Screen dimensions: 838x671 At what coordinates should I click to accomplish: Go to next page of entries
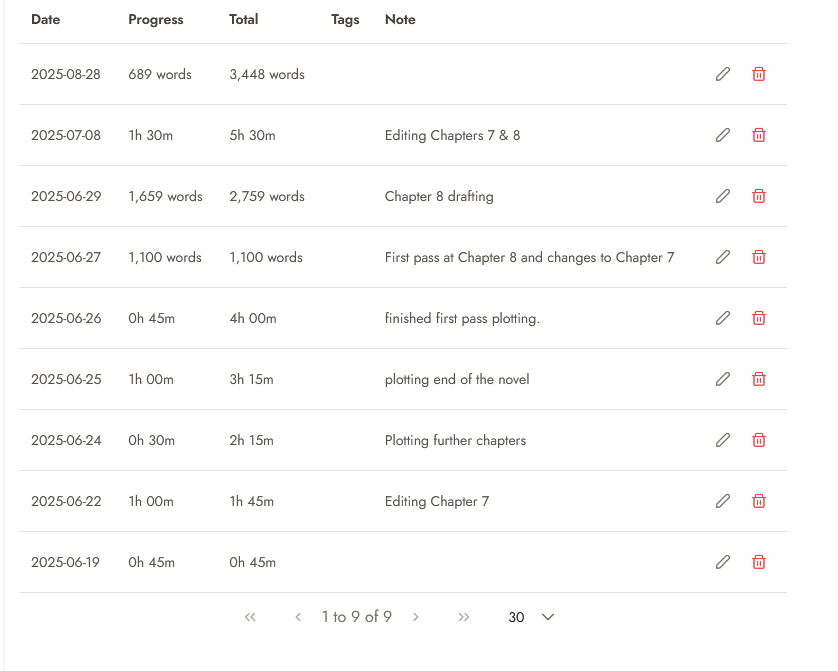(x=416, y=617)
